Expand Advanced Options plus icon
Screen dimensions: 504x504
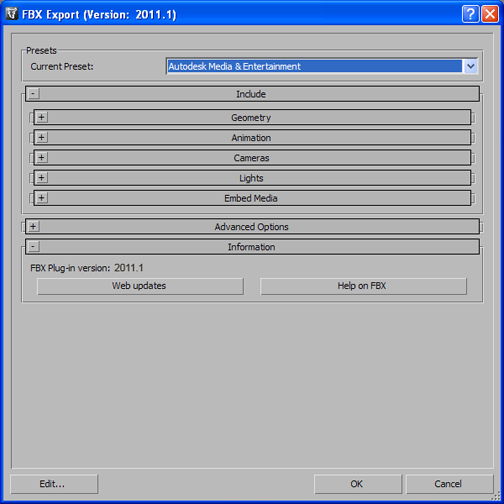click(33, 227)
